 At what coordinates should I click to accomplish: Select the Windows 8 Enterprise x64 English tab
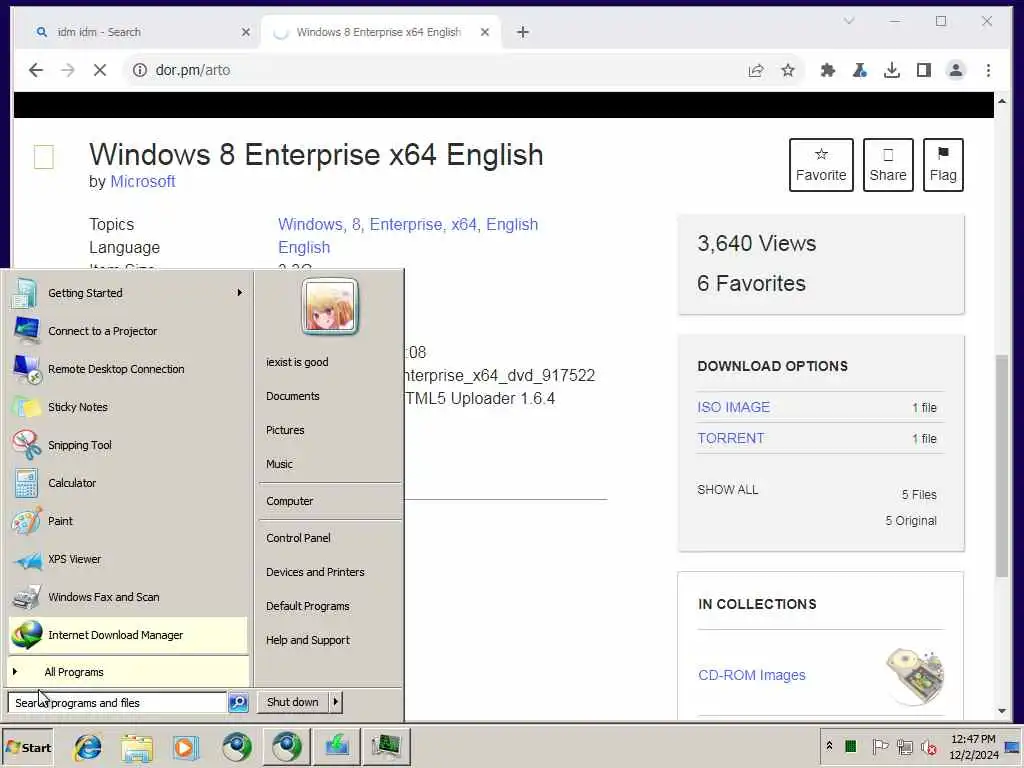[x=379, y=32]
